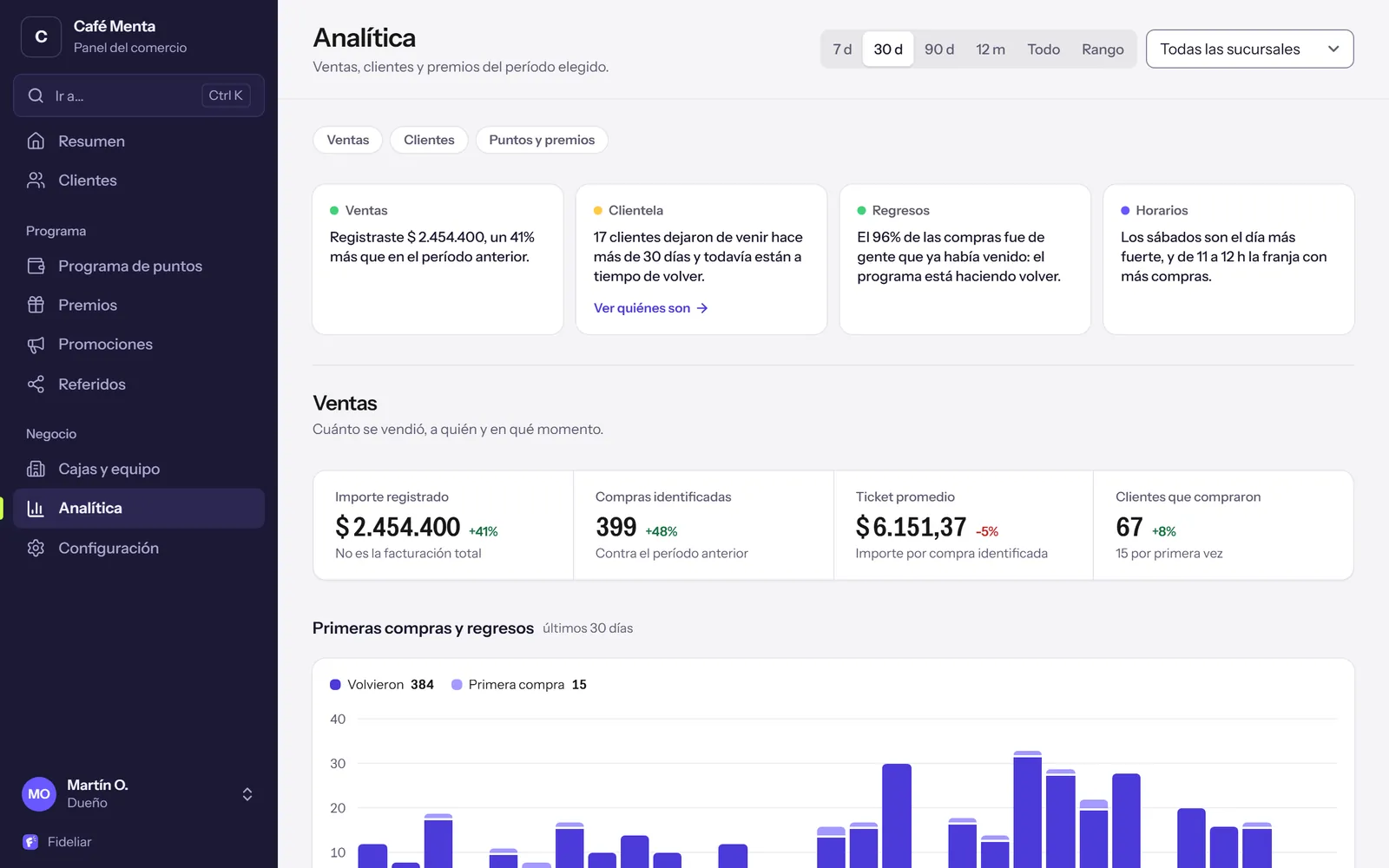Image resolution: width=1389 pixels, height=868 pixels.
Task: Click the Clientes people icon in sidebar
Action: [x=36, y=180]
